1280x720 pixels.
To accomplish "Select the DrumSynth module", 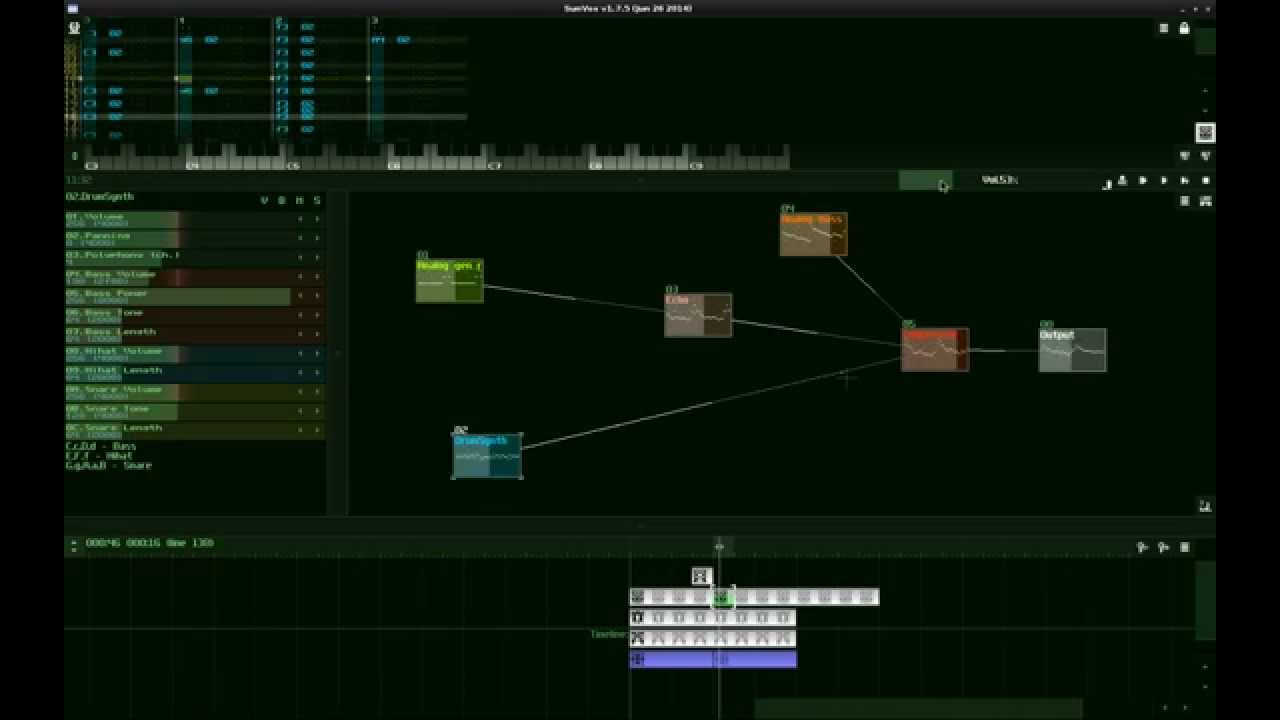I will click(487, 456).
